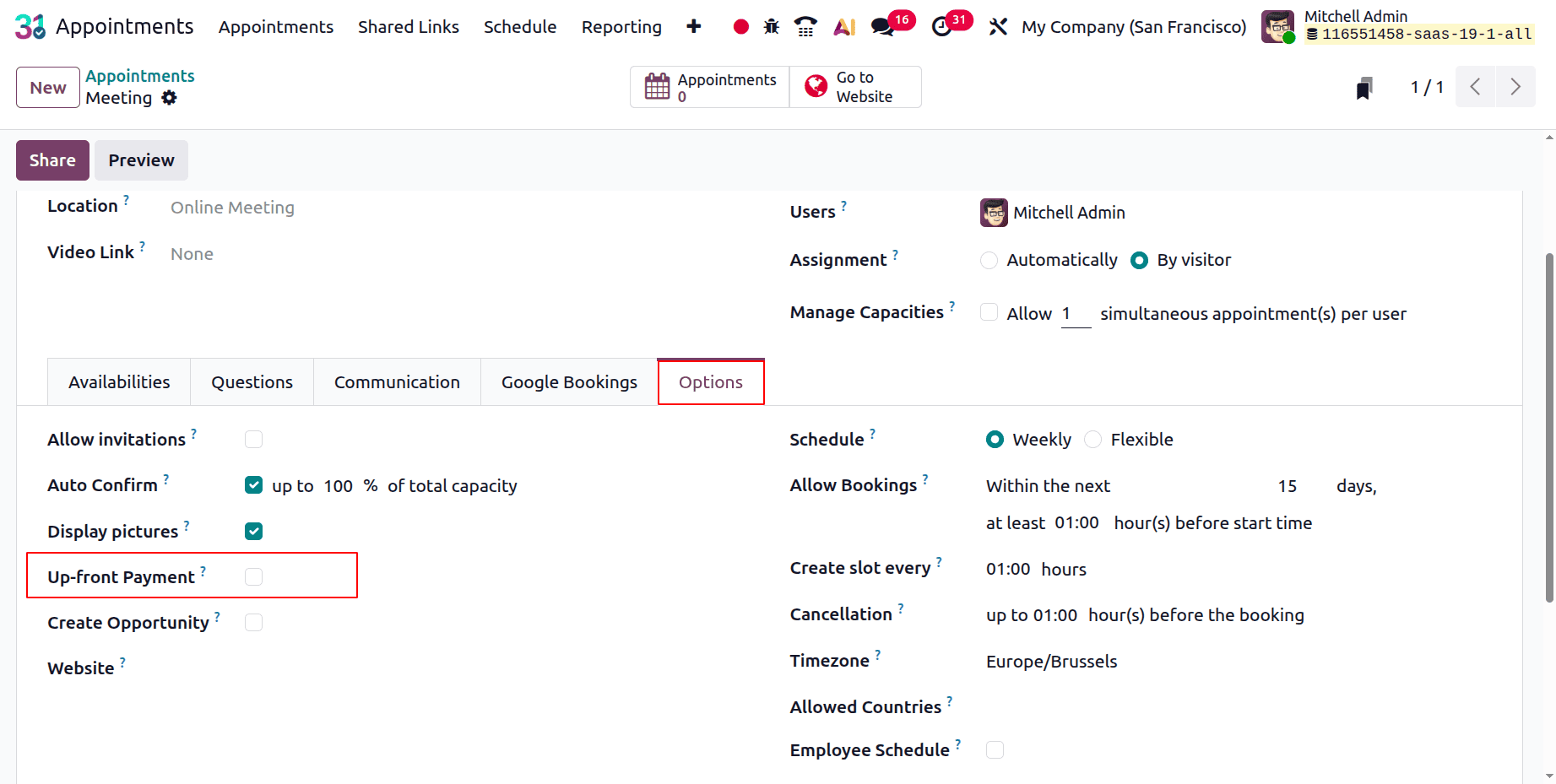Open the Reporting menu
Screen dimensions: 1556x784
click(x=621, y=27)
